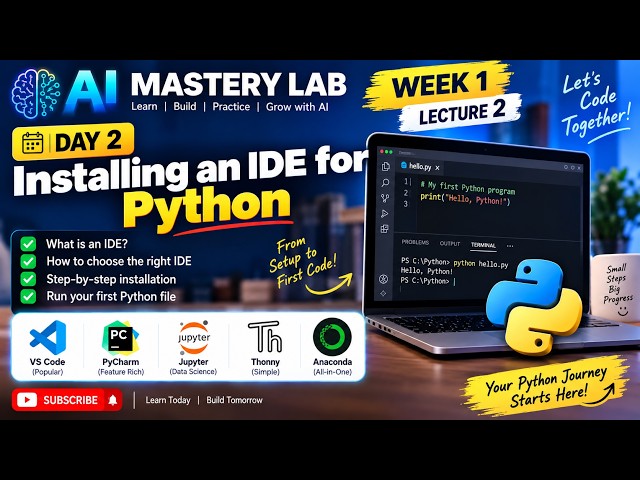Click Your Python Journey Starts Here banner
Screen dimensions: 640x480
click(546, 387)
